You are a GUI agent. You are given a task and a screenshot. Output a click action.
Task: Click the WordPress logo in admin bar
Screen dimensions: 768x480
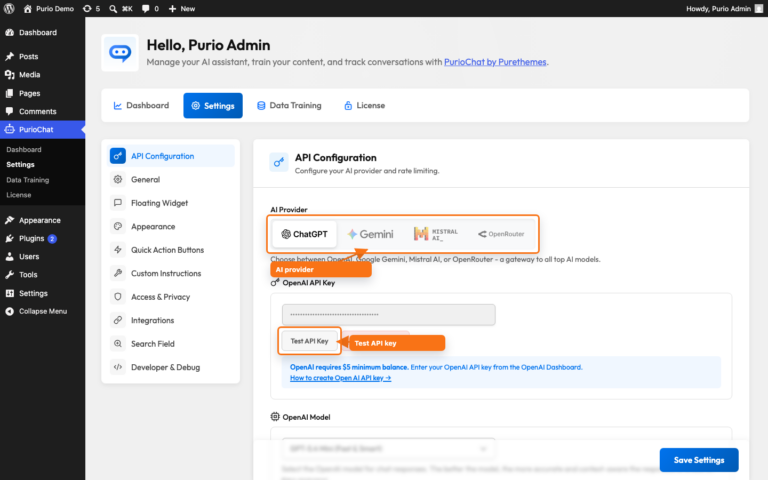(x=9, y=8)
